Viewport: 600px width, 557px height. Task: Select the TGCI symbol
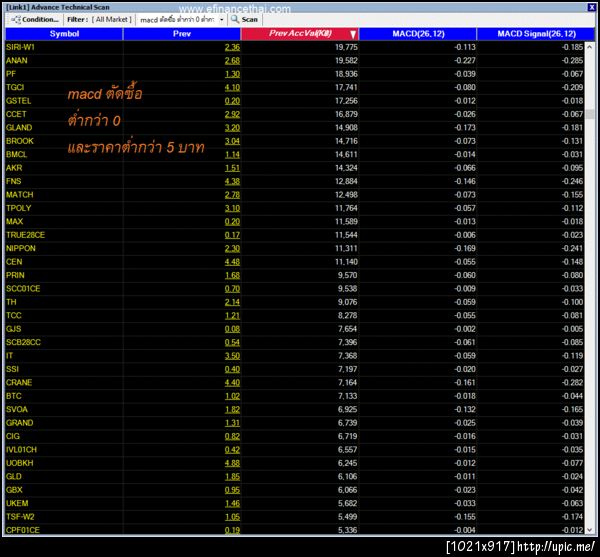[x=15, y=87]
